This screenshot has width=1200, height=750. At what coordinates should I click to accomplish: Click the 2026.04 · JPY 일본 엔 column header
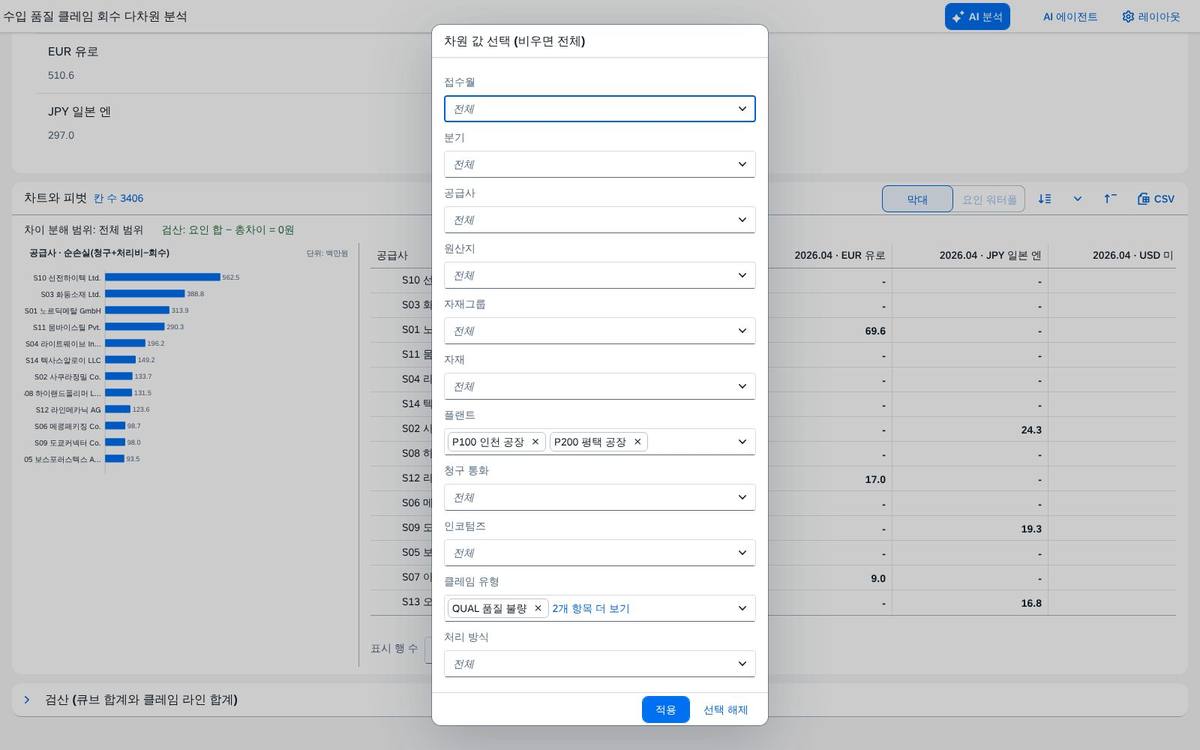point(990,255)
